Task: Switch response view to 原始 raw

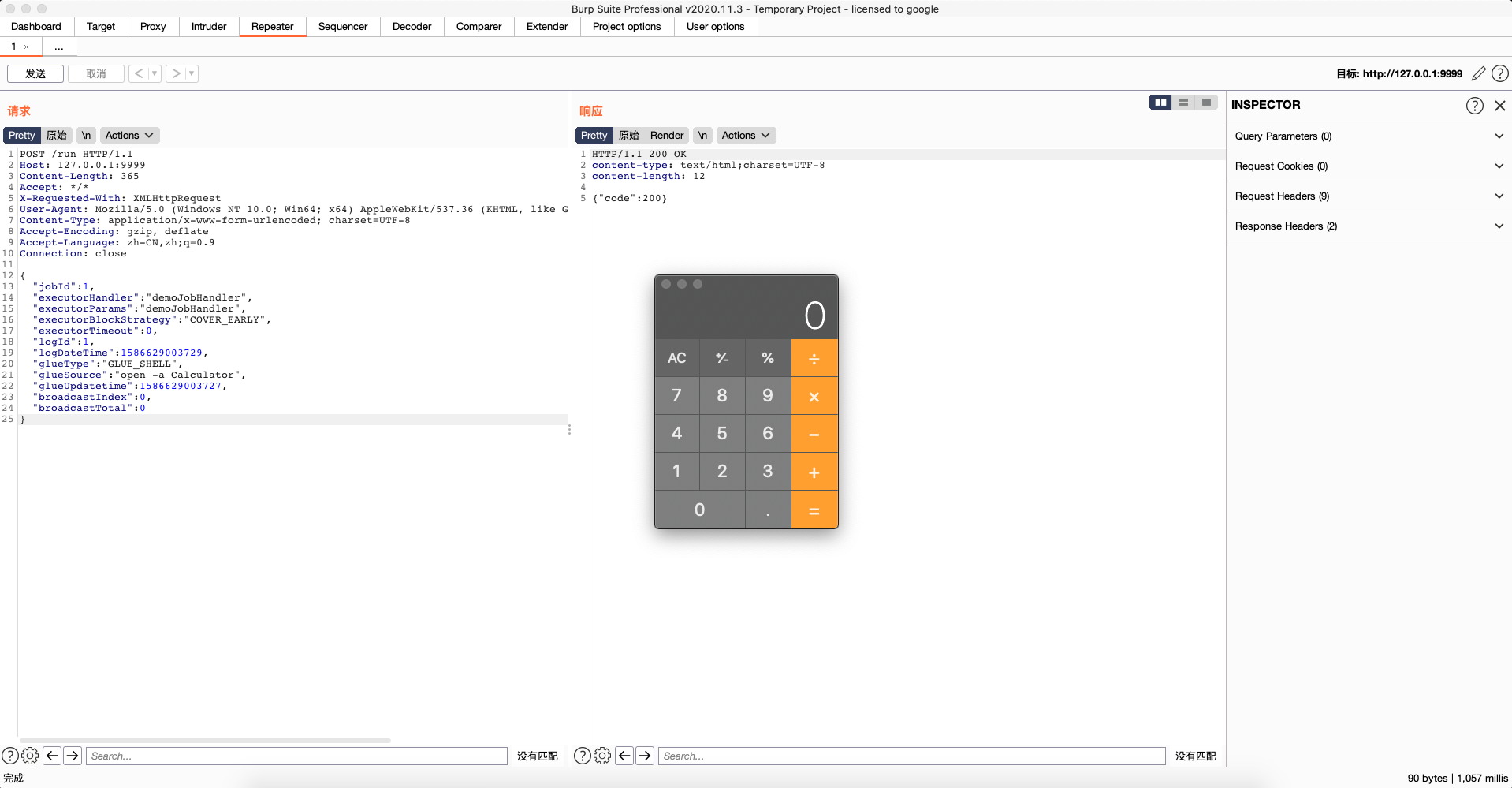Action: click(x=629, y=136)
